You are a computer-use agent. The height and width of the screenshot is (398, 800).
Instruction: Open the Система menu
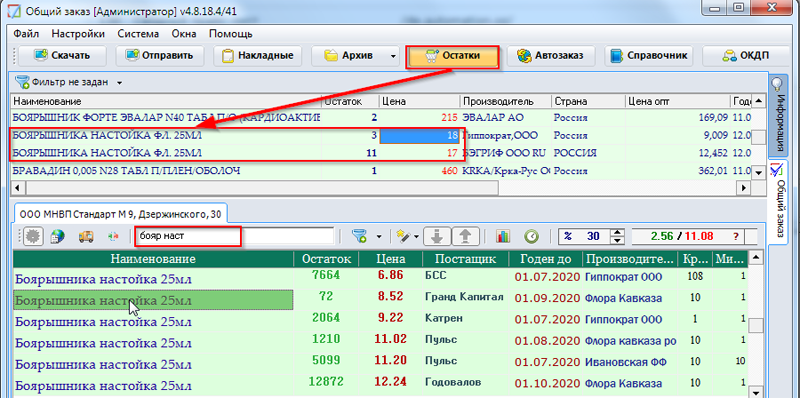138,34
